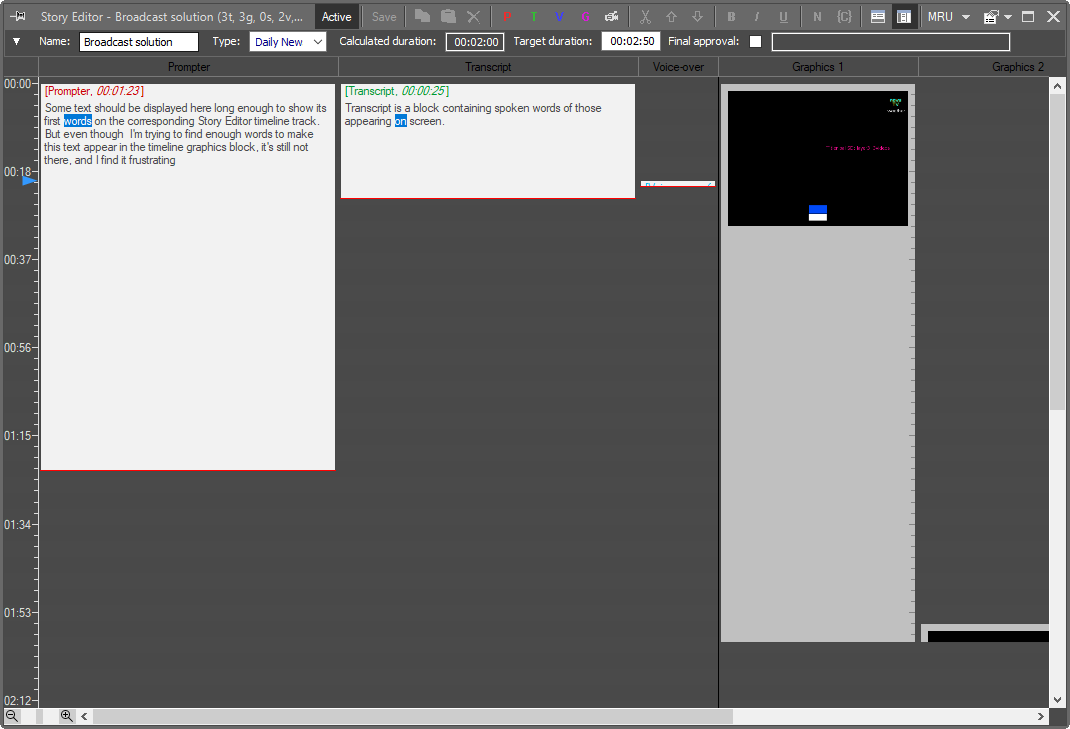Viewport: 1070px width, 729px height.
Task: Maximize the Story Editor window
Action: tap(1028, 16)
